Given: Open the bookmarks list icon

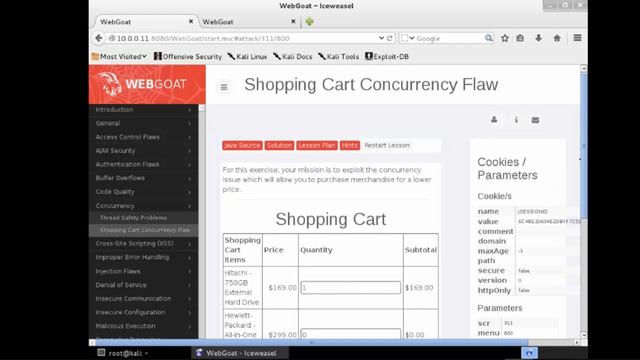Looking at the screenshot, I should [520, 38].
